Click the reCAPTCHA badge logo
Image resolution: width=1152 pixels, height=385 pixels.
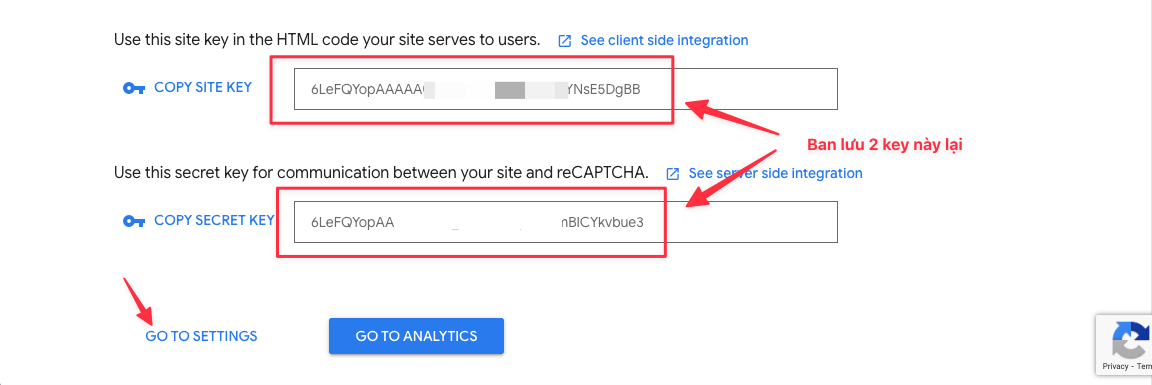[x=1132, y=339]
